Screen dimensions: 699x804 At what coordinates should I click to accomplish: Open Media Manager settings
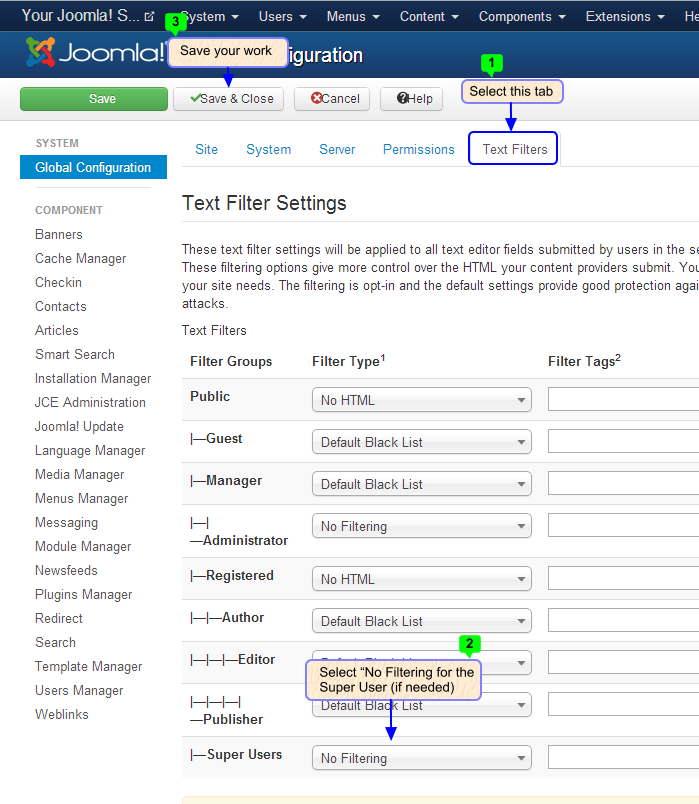click(x=79, y=474)
